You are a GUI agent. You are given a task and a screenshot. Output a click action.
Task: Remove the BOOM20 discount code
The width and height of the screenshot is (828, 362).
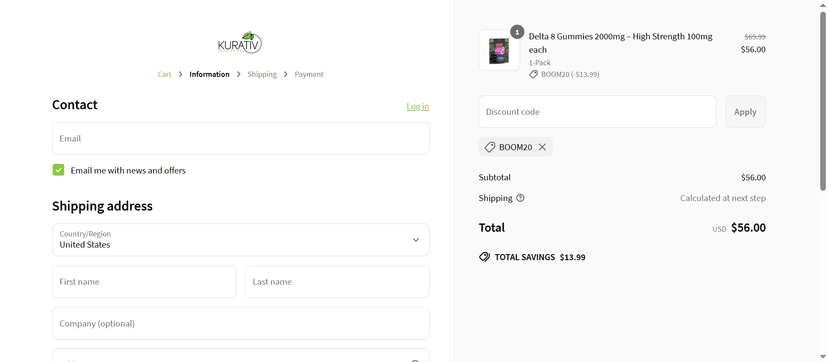click(x=542, y=147)
